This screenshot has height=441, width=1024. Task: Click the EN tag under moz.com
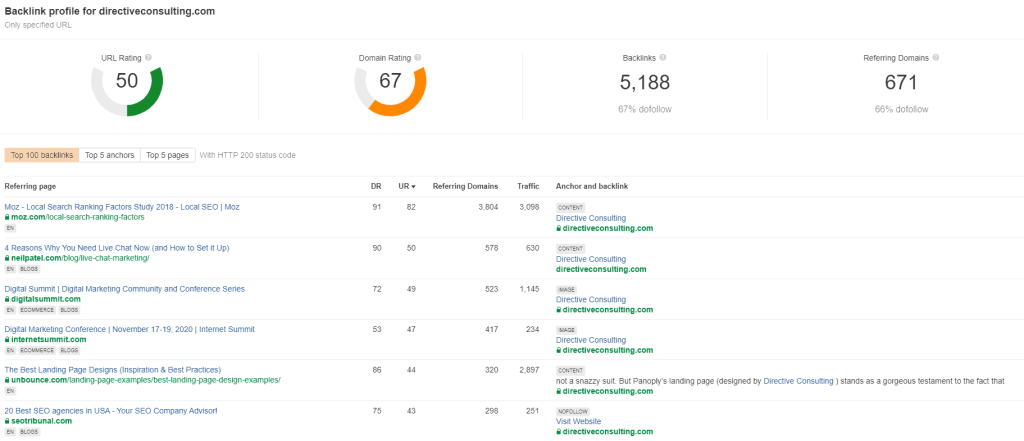click(x=10, y=228)
